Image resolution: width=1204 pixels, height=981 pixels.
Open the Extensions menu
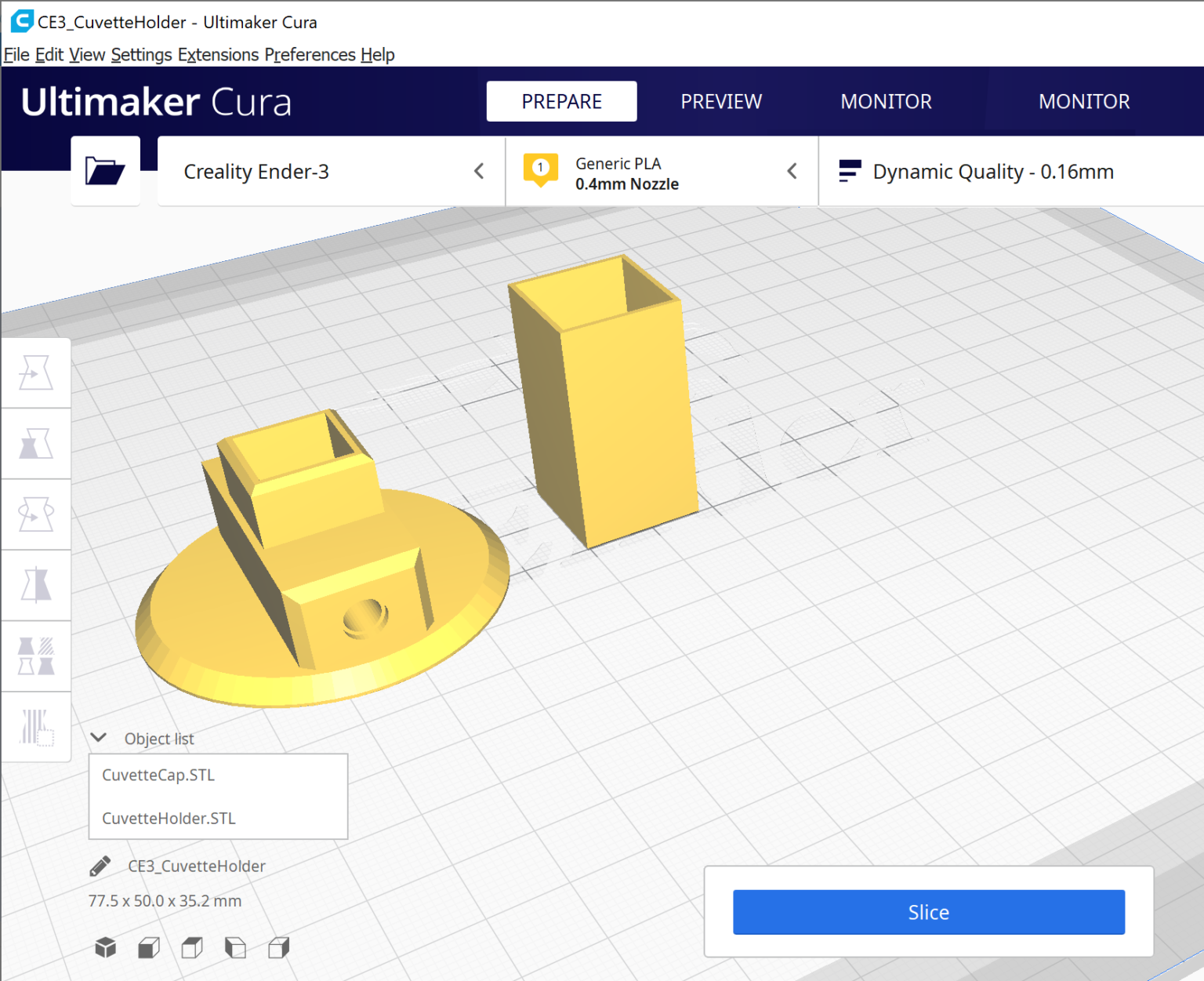pyautogui.click(x=219, y=55)
